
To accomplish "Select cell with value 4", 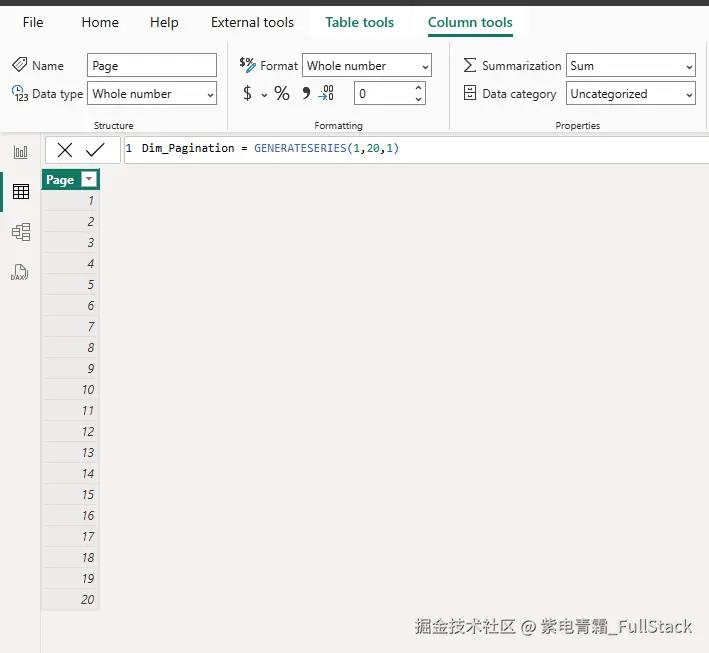I will point(71,263).
